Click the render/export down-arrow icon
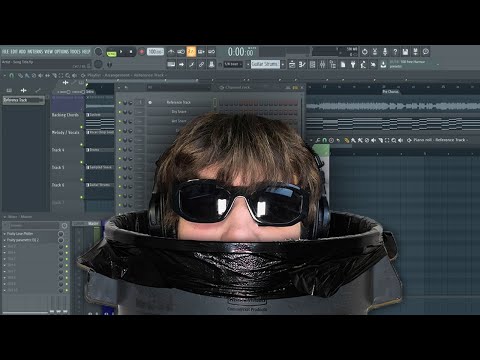480x360 pixels. point(415,52)
